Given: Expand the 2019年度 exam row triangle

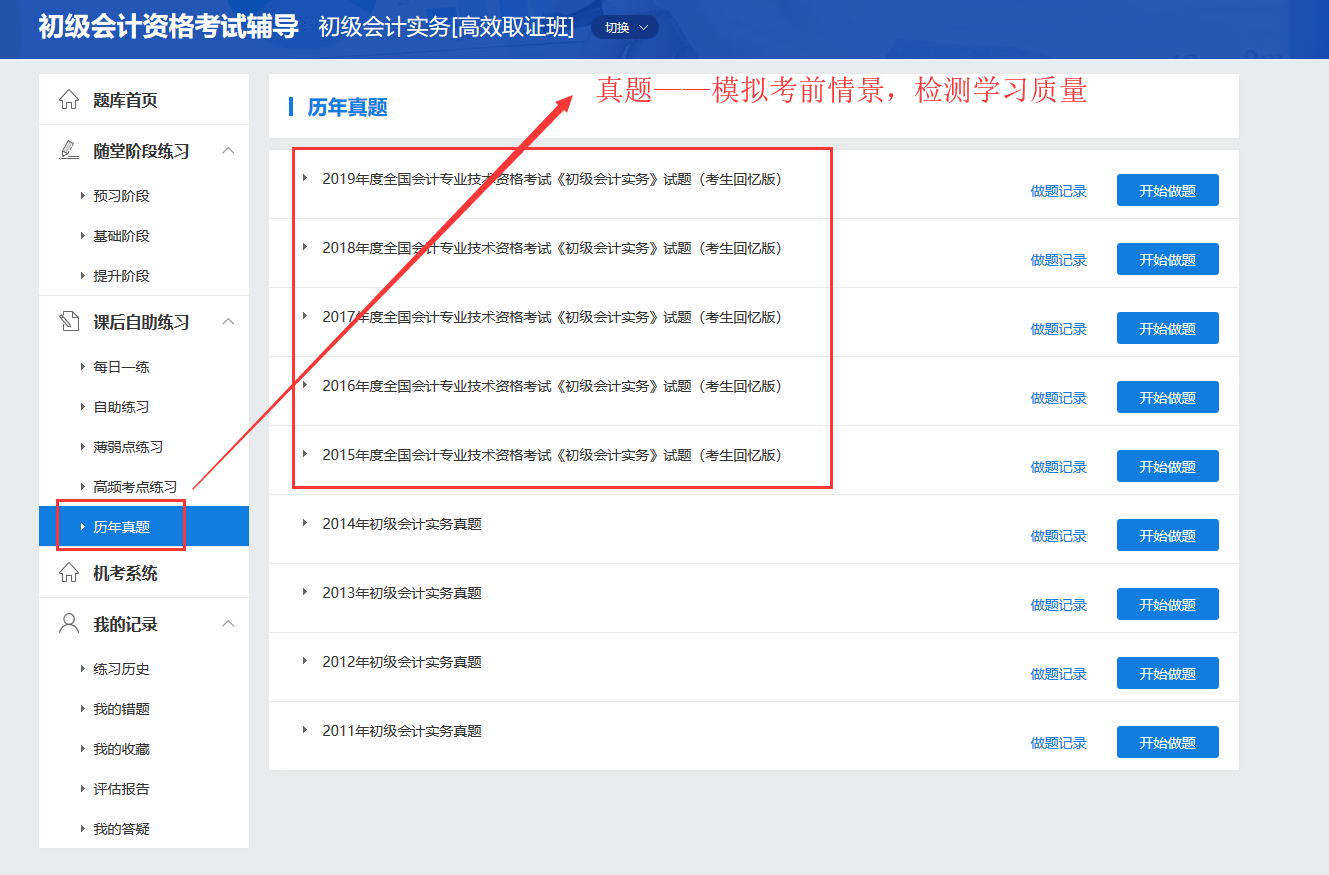Looking at the screenshot, I should pos(305,178).
